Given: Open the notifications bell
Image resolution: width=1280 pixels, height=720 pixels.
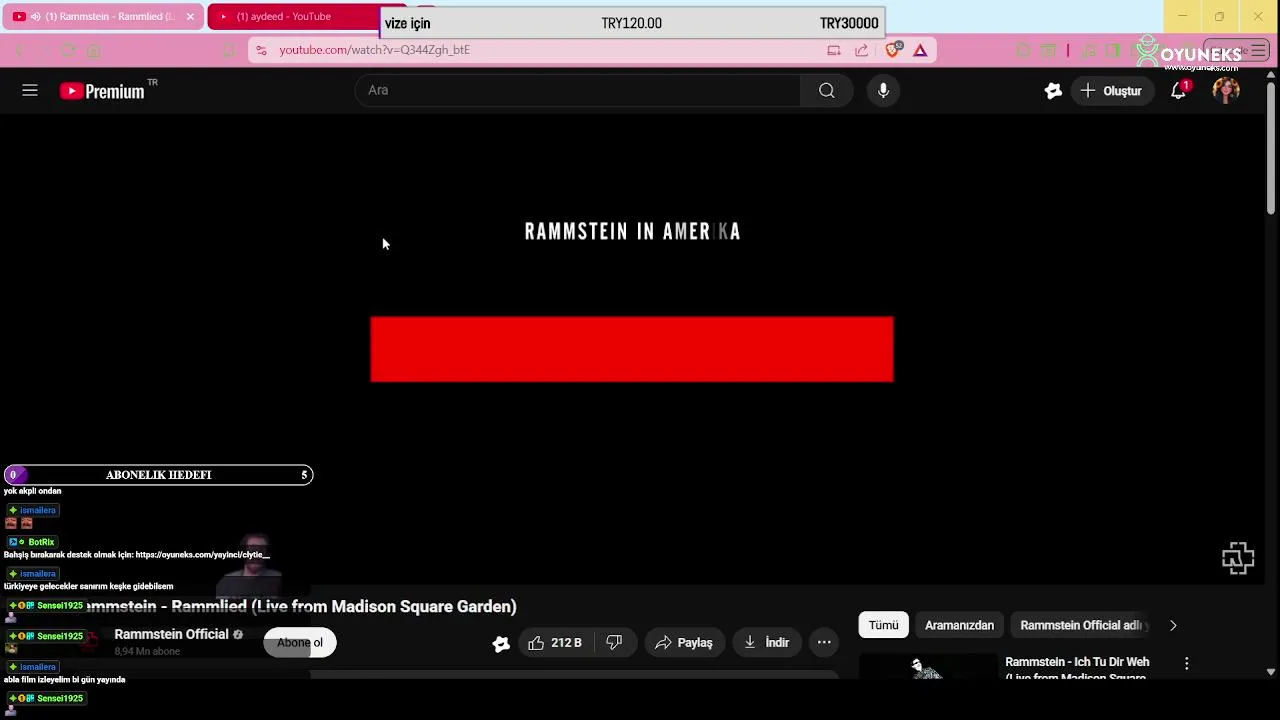Looking at the screenshot, I should [1179, 91].
